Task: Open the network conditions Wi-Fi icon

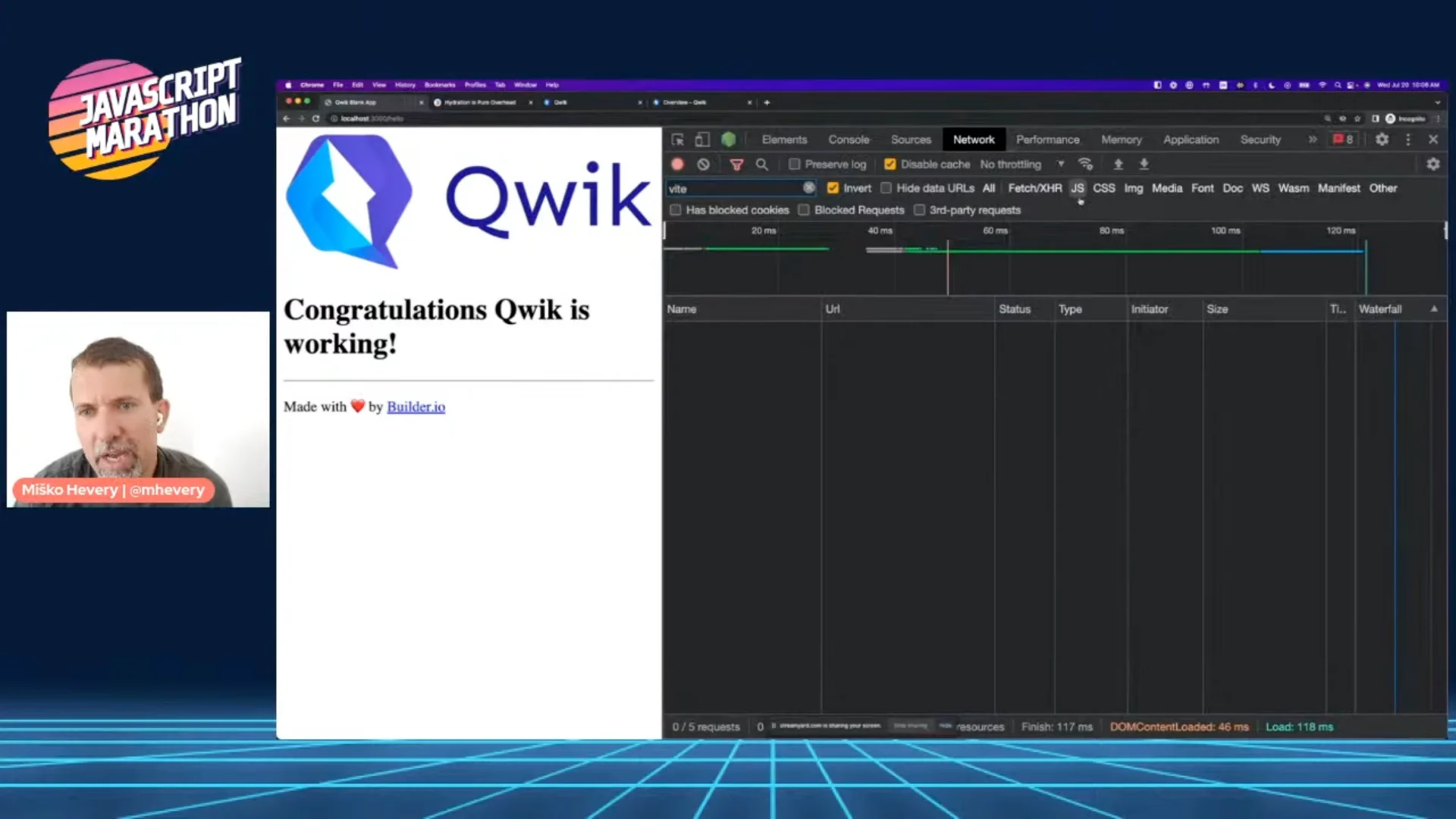Action: click(1086, 164)
